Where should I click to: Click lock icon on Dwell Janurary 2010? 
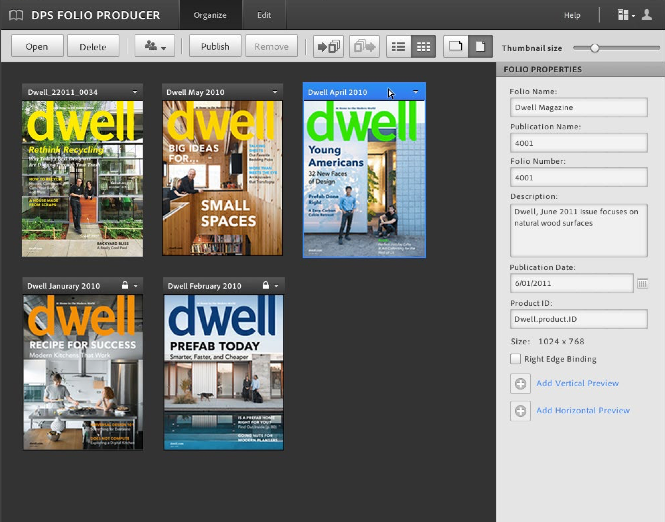[x=125, y=285]
